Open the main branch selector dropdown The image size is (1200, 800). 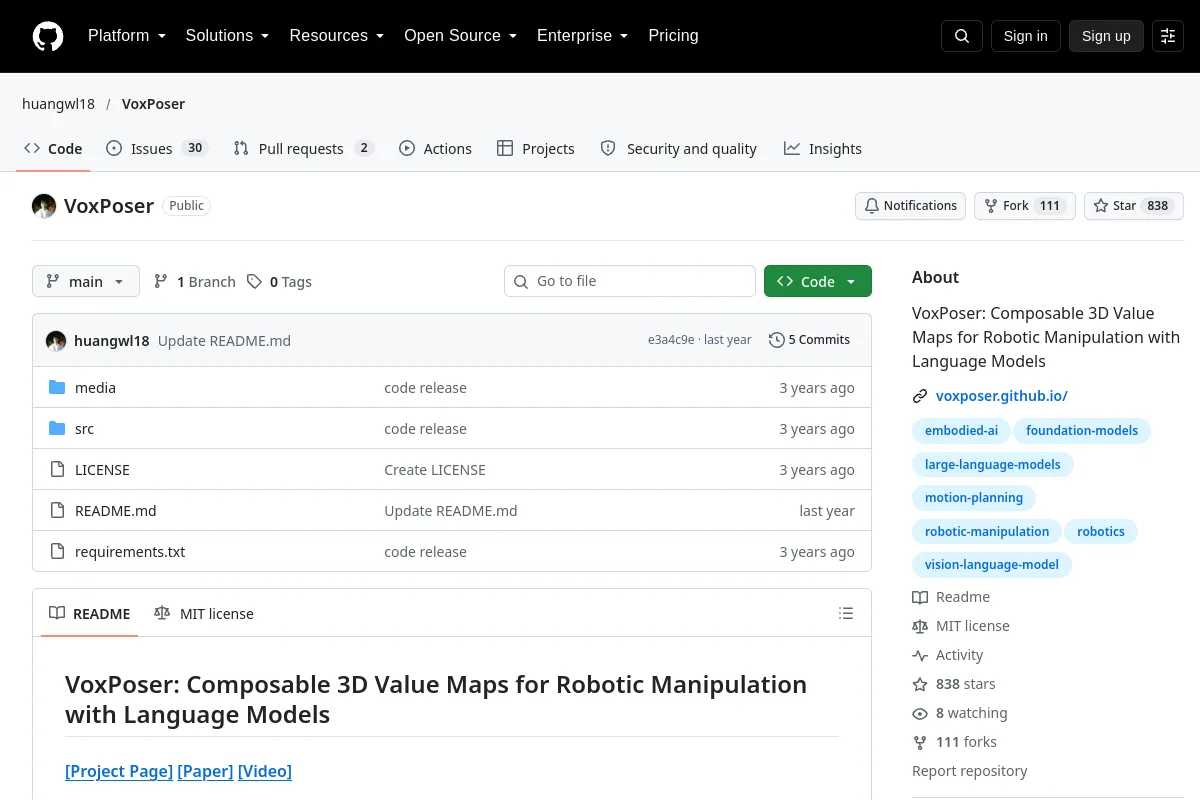86,282
